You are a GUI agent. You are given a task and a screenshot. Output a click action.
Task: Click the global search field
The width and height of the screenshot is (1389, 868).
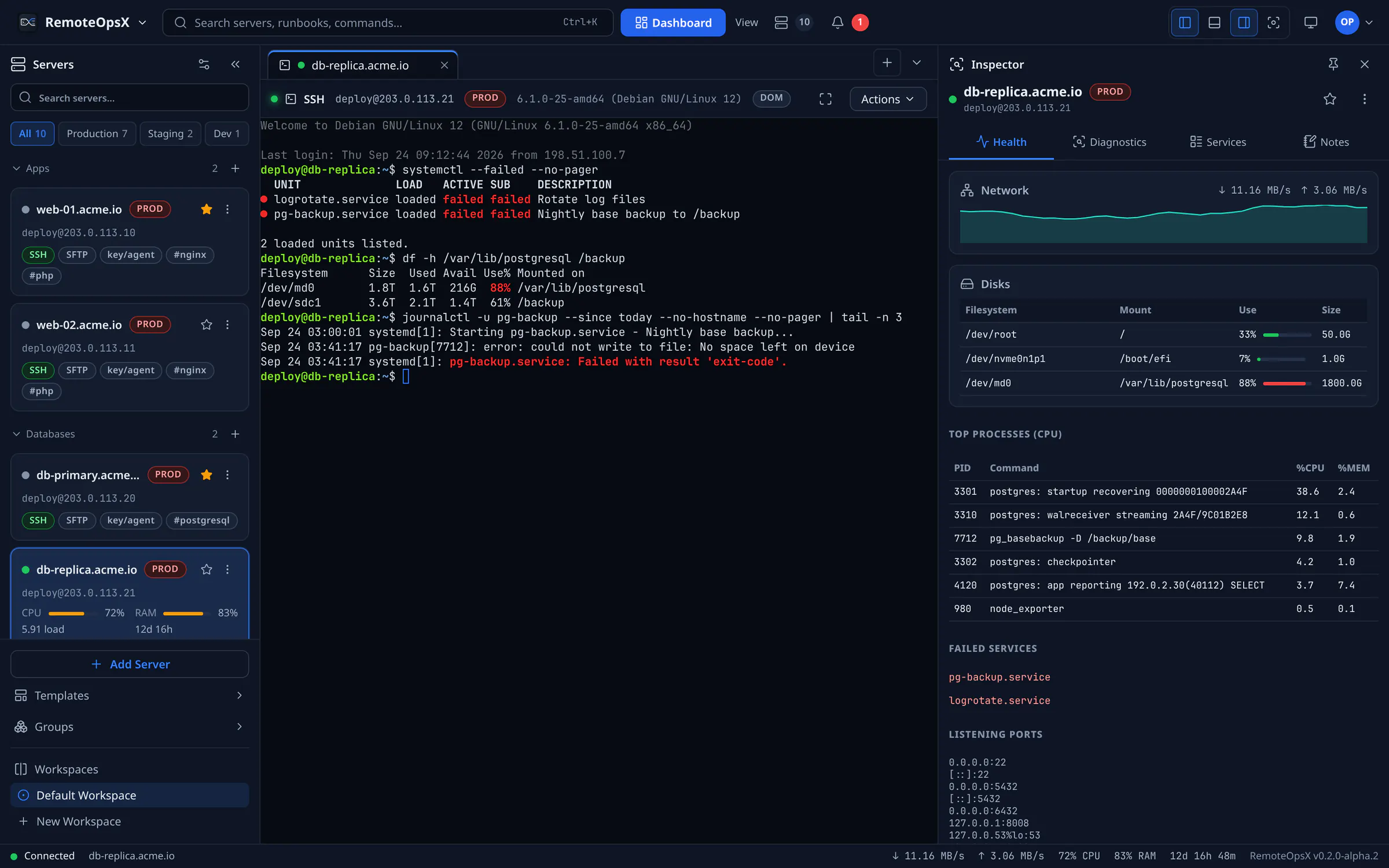tap(387, 23)
